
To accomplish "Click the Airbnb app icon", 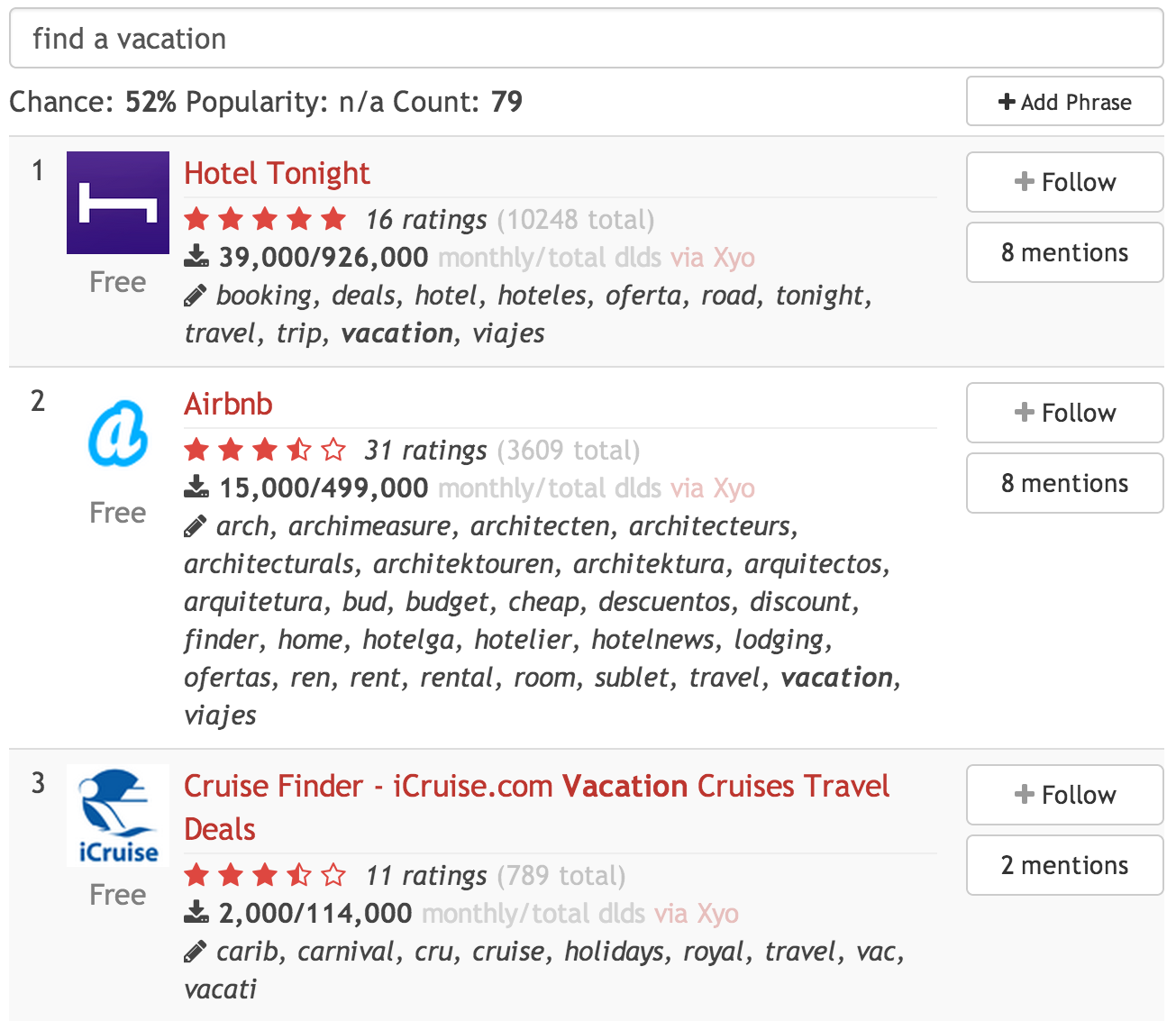I will point(118,433).
